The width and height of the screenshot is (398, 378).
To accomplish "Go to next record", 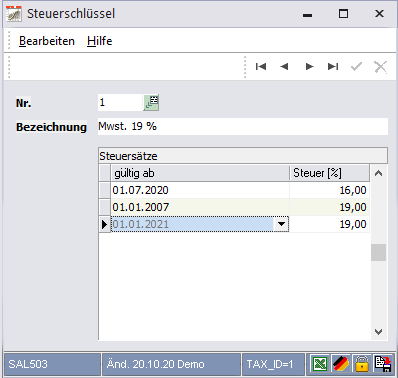I will pyautogui.click(x=309, y=67).
